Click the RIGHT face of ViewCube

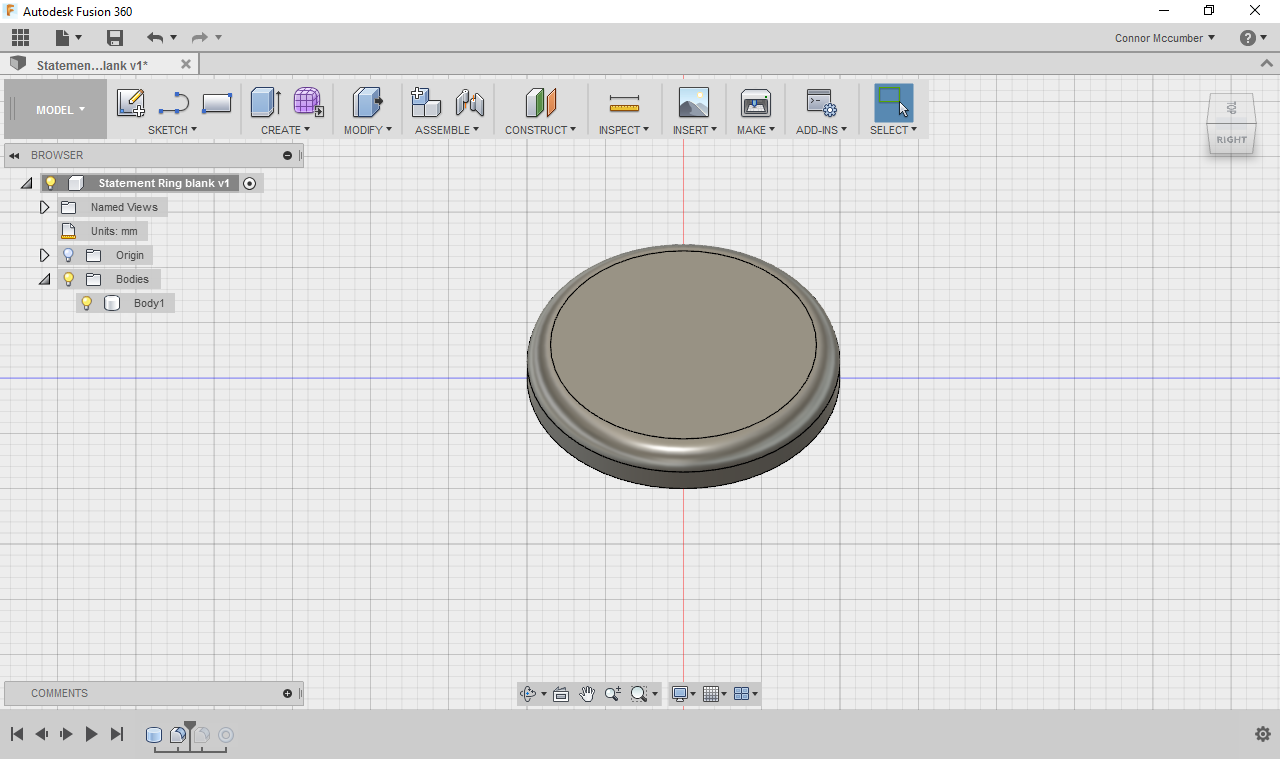[1231, 140]
